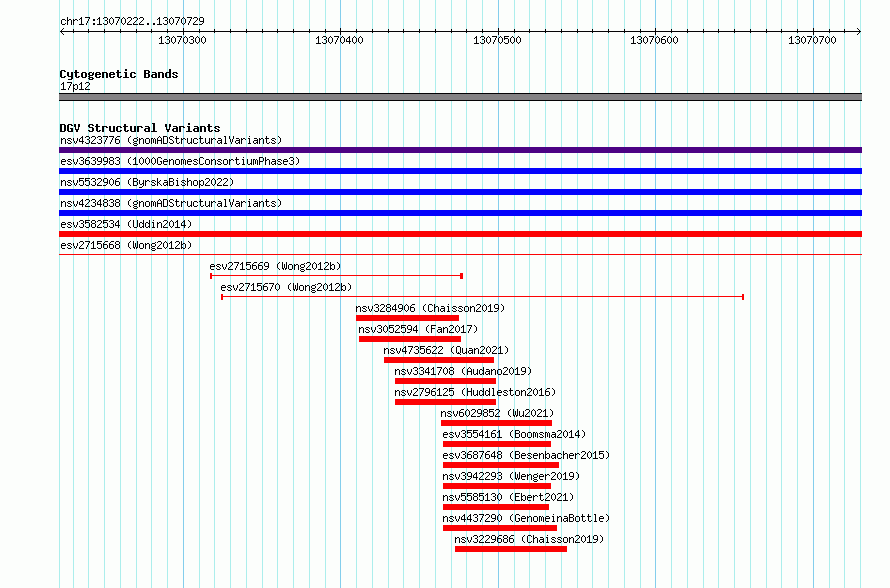890x588 pixels.
Task: Click the esv2715669 Wong2012b label
Action: pyautogui.click(x=275, y=266)
